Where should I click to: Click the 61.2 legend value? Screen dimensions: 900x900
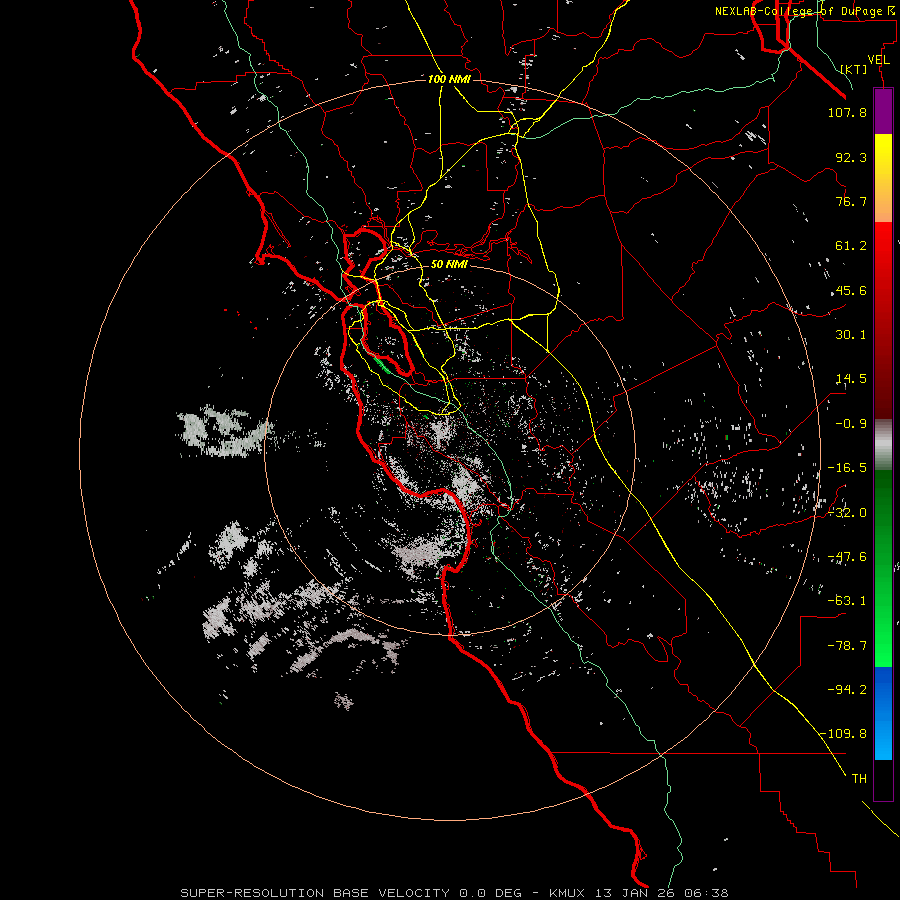(851, 246)
